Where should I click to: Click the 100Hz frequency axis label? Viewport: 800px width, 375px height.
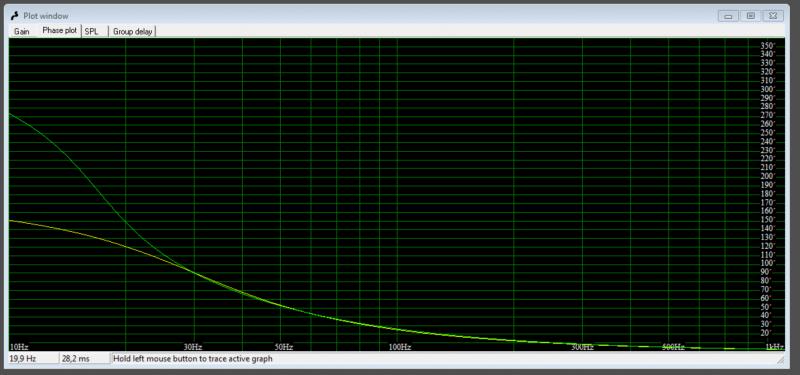click(x=399, y=347)
